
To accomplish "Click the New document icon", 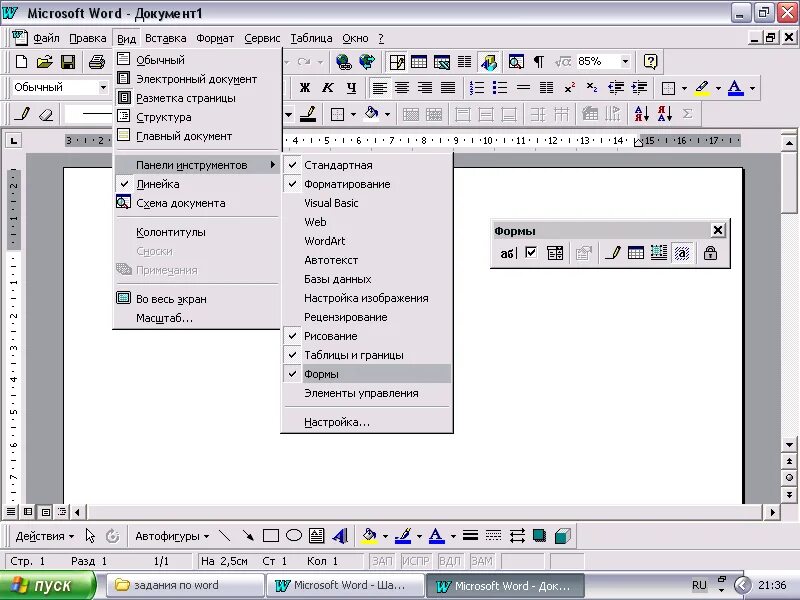I will pyautogui.click(x=21, y=62).
